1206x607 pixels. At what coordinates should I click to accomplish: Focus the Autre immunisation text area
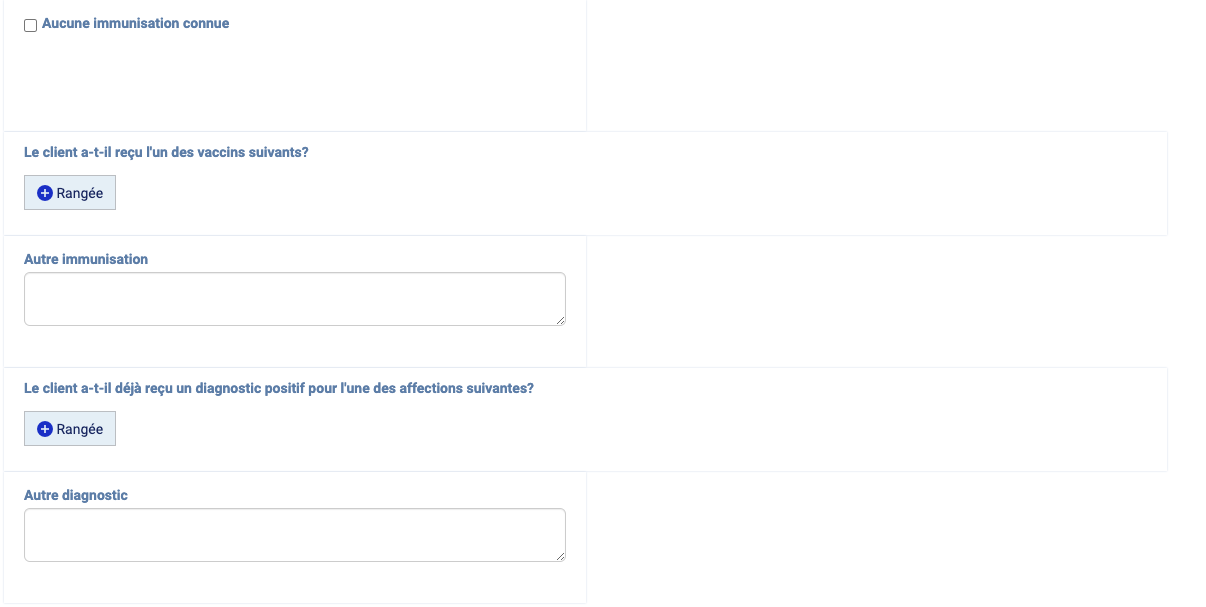pyautogui.click(x=295, y=299)
